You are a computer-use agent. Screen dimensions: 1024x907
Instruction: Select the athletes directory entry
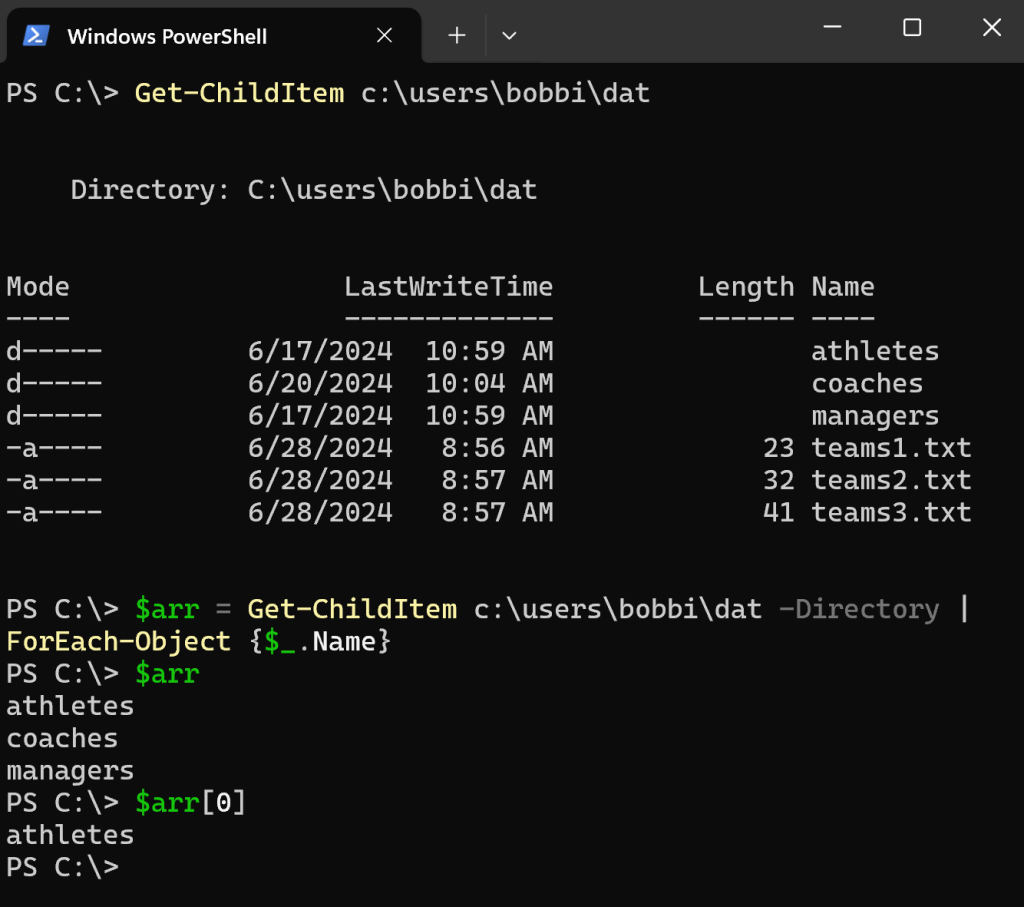coord(874,350)
